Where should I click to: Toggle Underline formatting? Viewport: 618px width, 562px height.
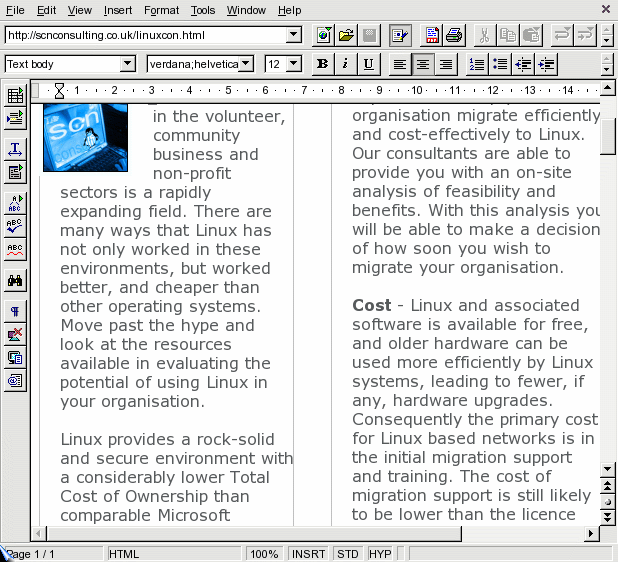pos(368,64)
